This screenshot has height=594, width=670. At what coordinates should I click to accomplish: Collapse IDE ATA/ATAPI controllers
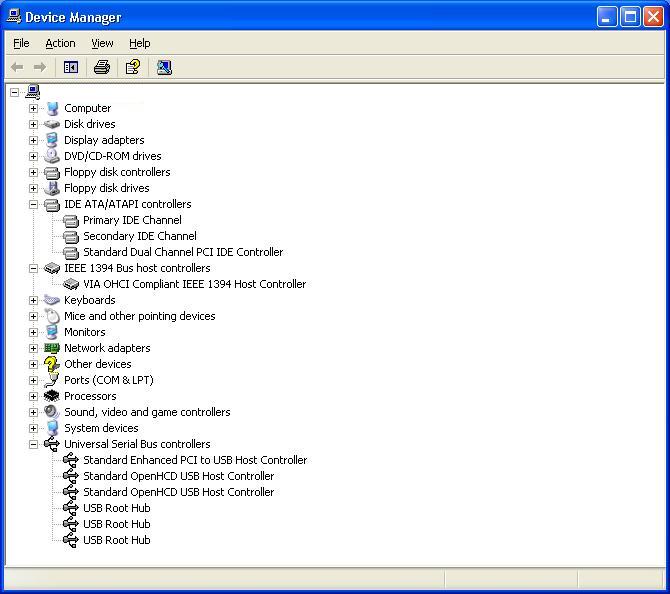(x=33, y=204)
